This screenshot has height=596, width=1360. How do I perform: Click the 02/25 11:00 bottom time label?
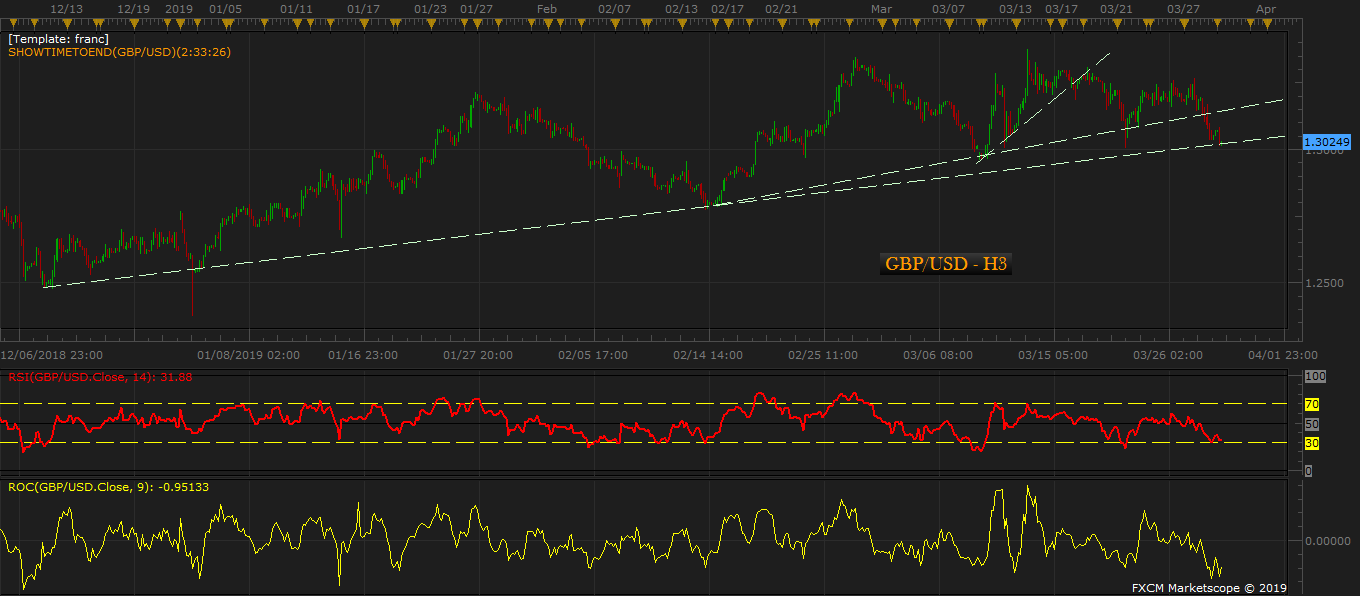pyautogui.click(x=823, y=354)
